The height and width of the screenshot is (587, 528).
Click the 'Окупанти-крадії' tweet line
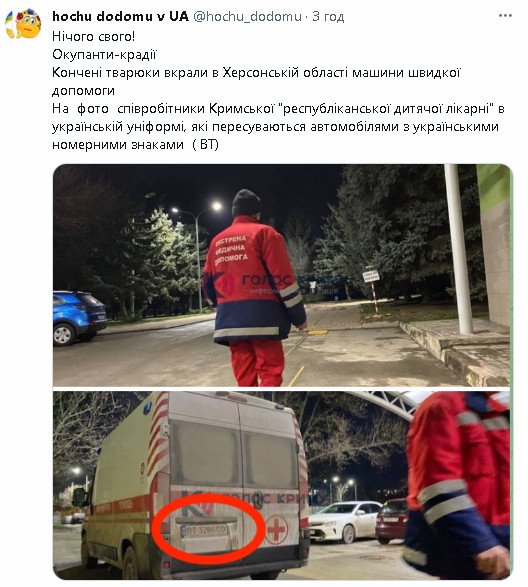tap(104, 55)
